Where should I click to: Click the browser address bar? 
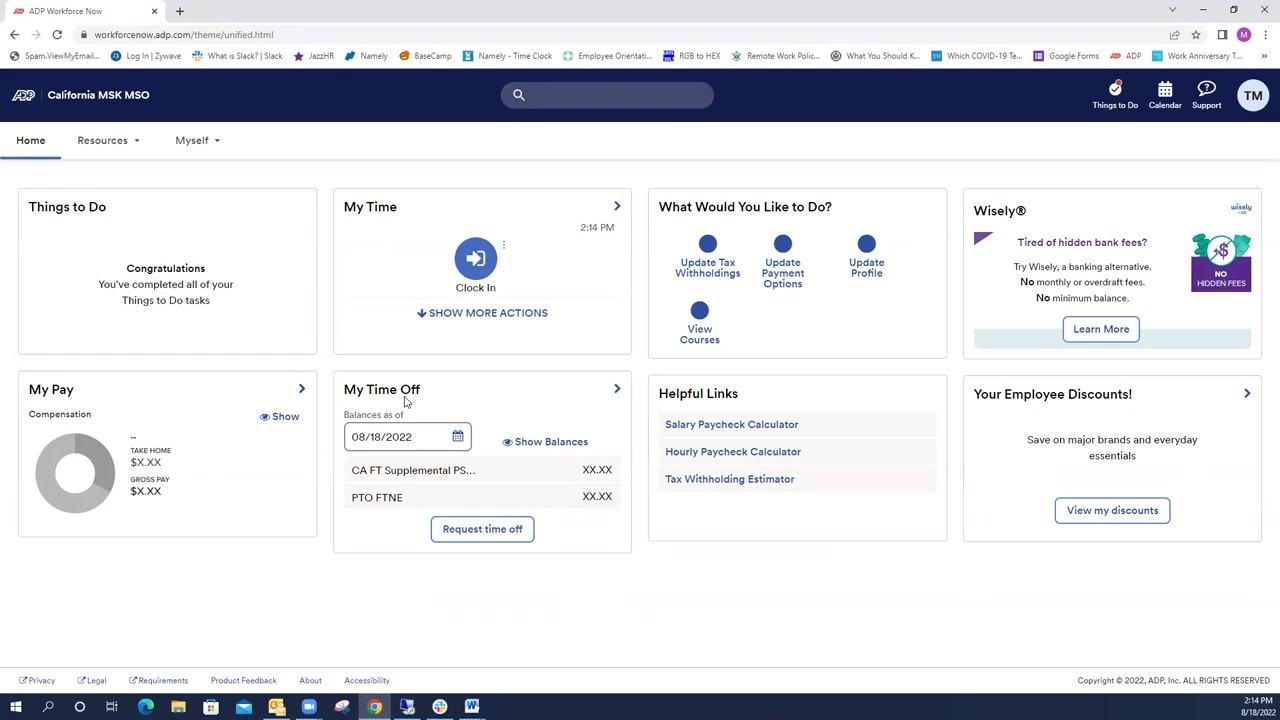(620, 34)
